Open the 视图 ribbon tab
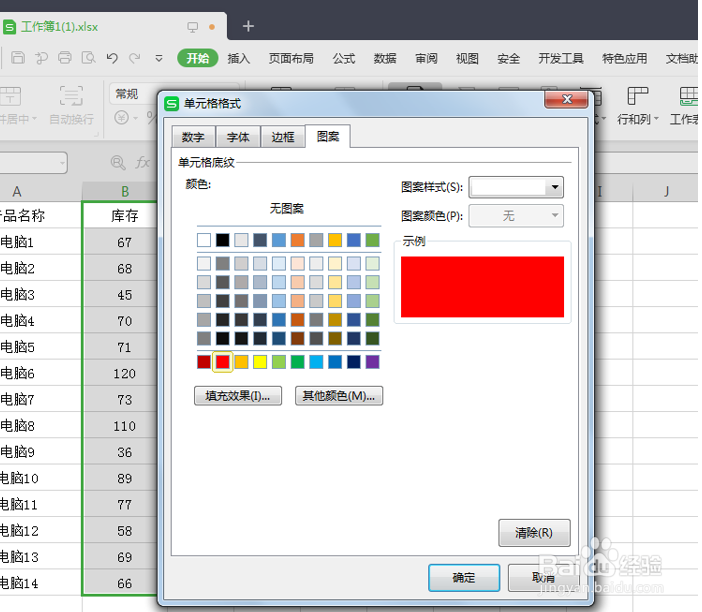 [x=467, y=58]
